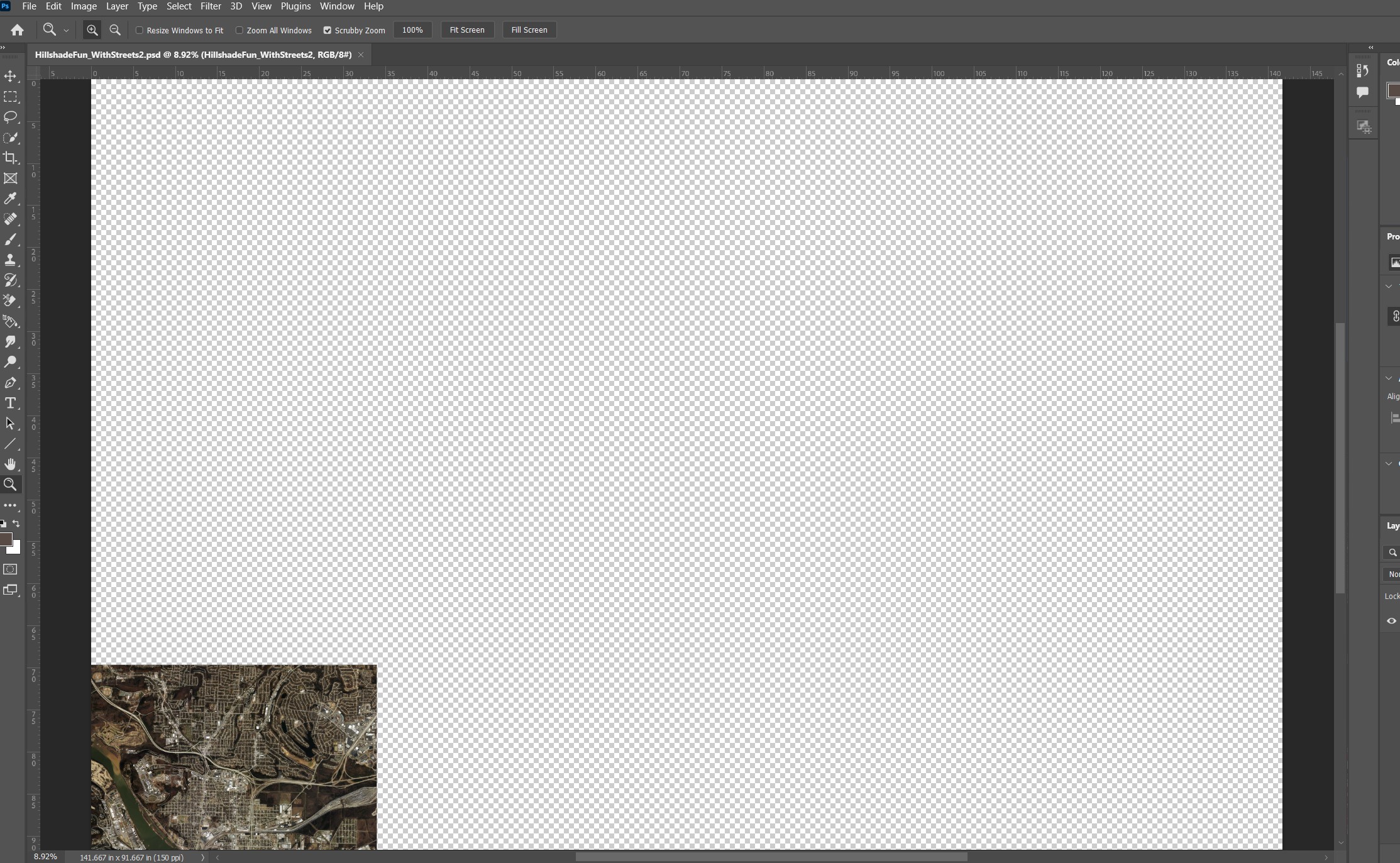Select the Horizontal Type tool
This screenshot has height=863, width=1400.
pos(11,403)
